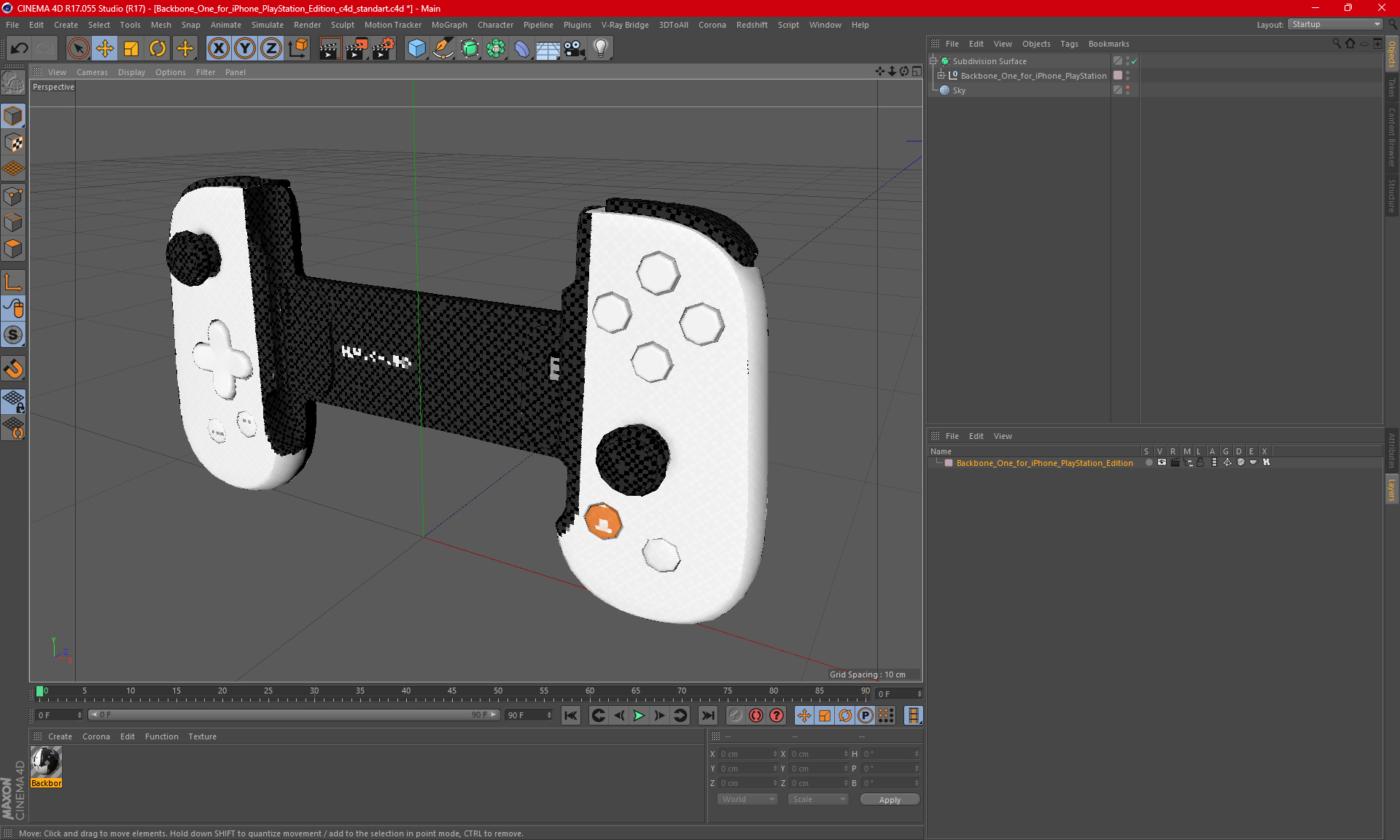1400x840 pixels.
Task: Toggle viewport maximize icon
Action: (x=917, y=71)
